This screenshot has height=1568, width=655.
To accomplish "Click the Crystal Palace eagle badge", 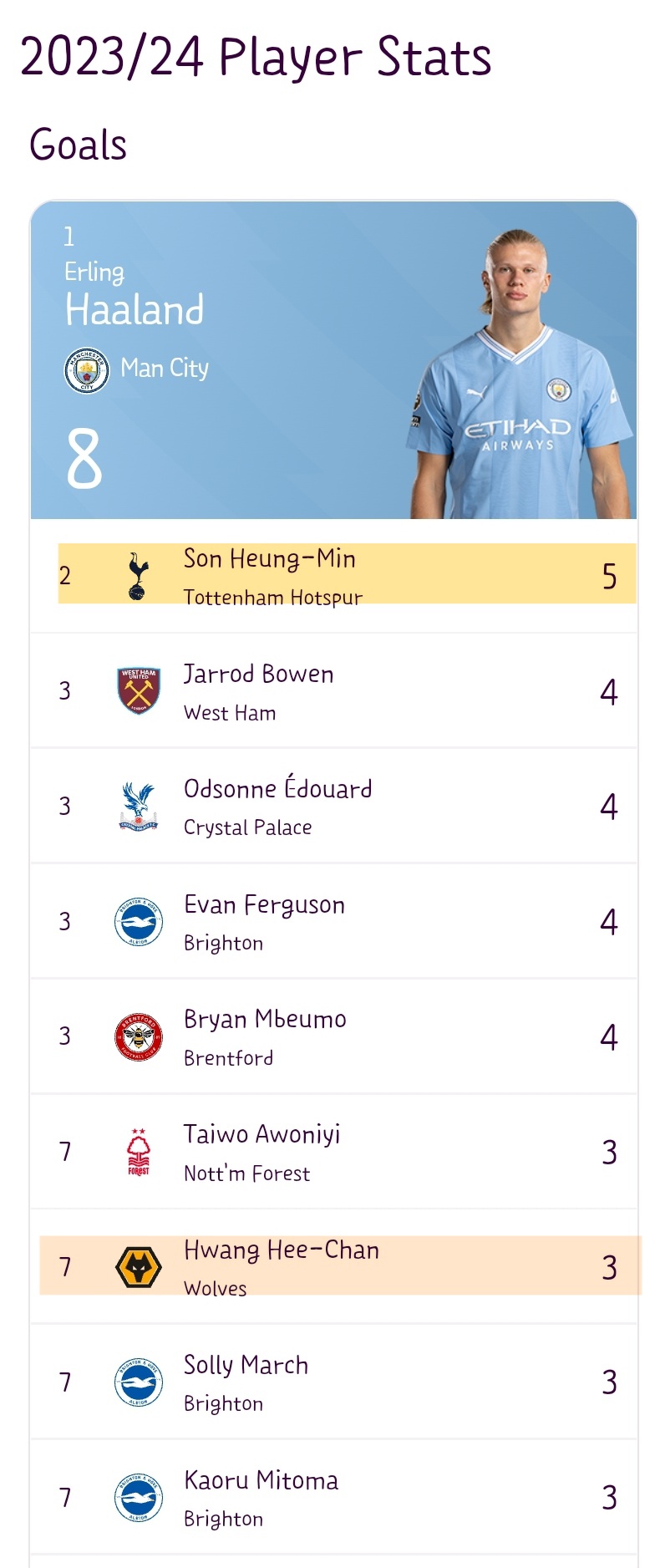I will pyautogui.click(x=138, y=806).
